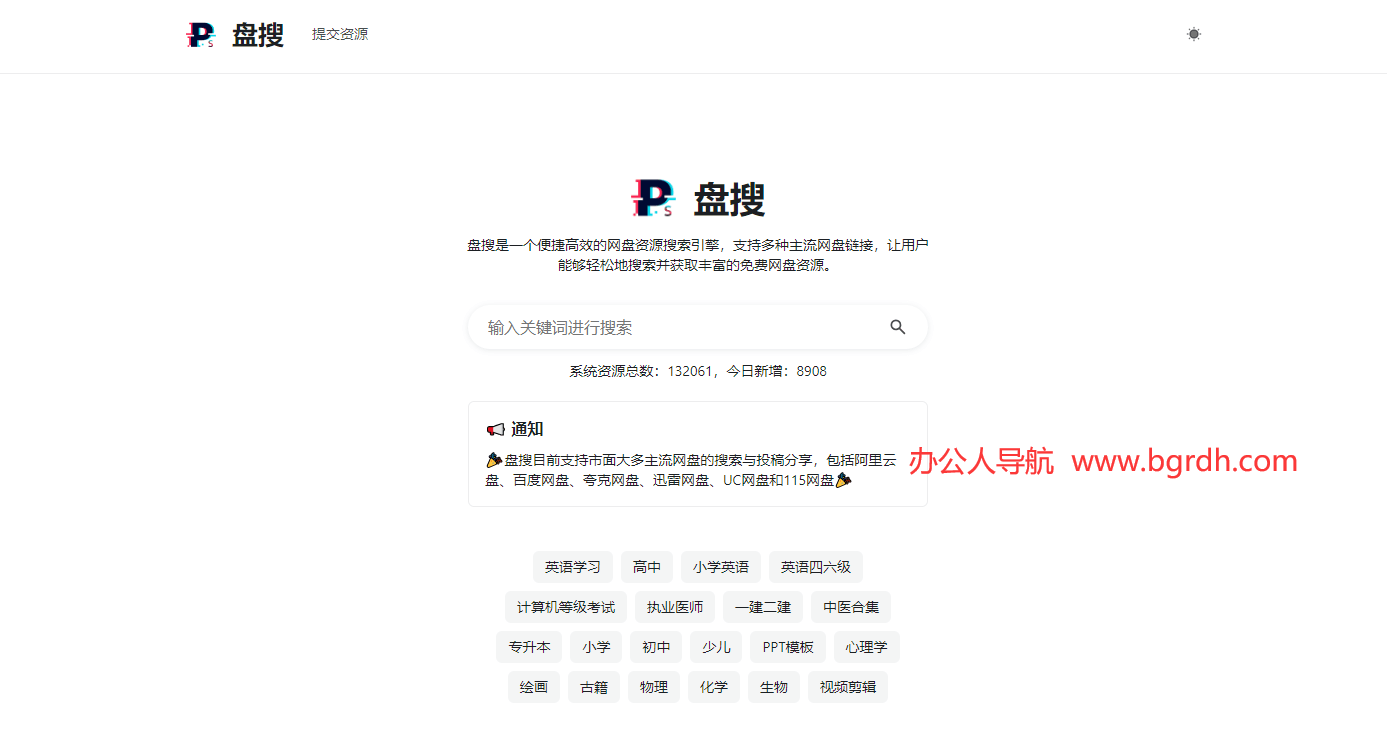Click the magnifier search icon

coord(897,327)
